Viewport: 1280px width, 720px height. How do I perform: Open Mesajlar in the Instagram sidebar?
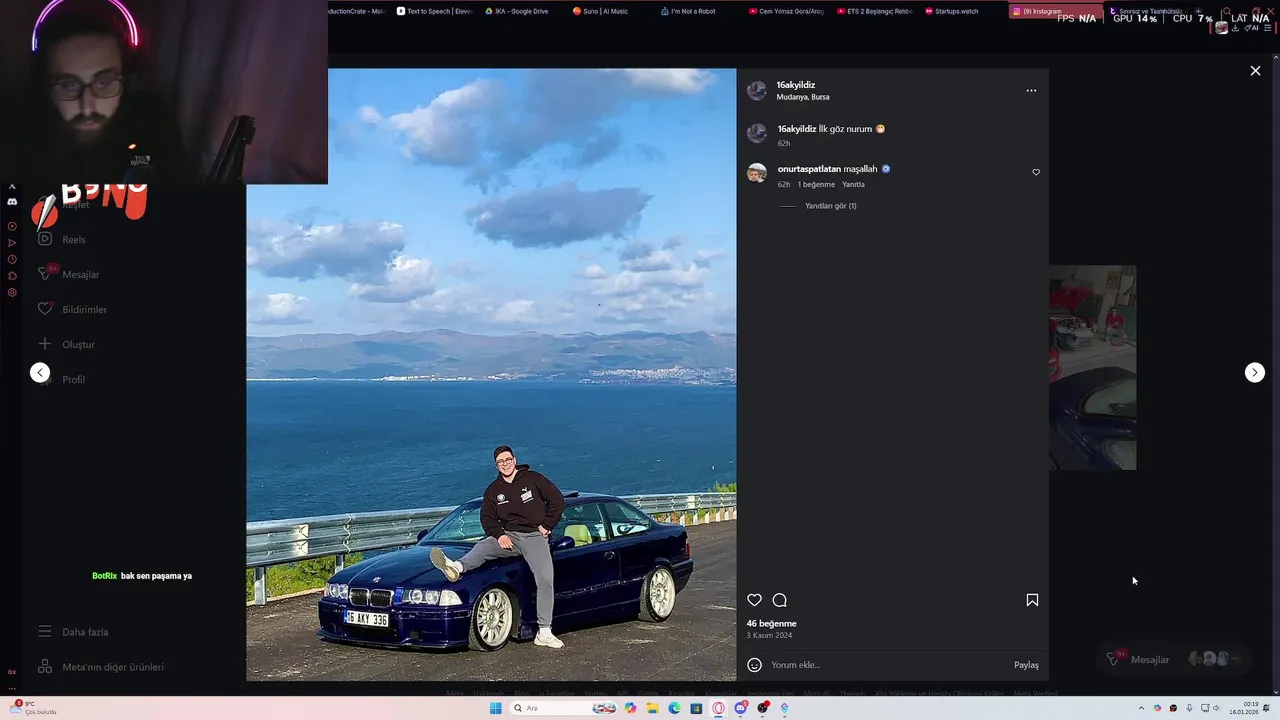click(68, 274)
